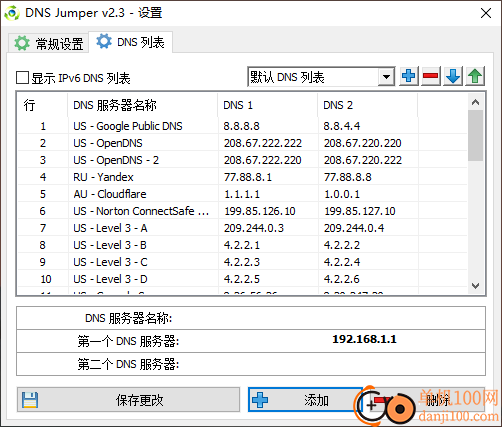Enable 显示 IPv6 DNS 列表 checkbox
The width and height of the screenshot is (502, 427).
point(22,78)
